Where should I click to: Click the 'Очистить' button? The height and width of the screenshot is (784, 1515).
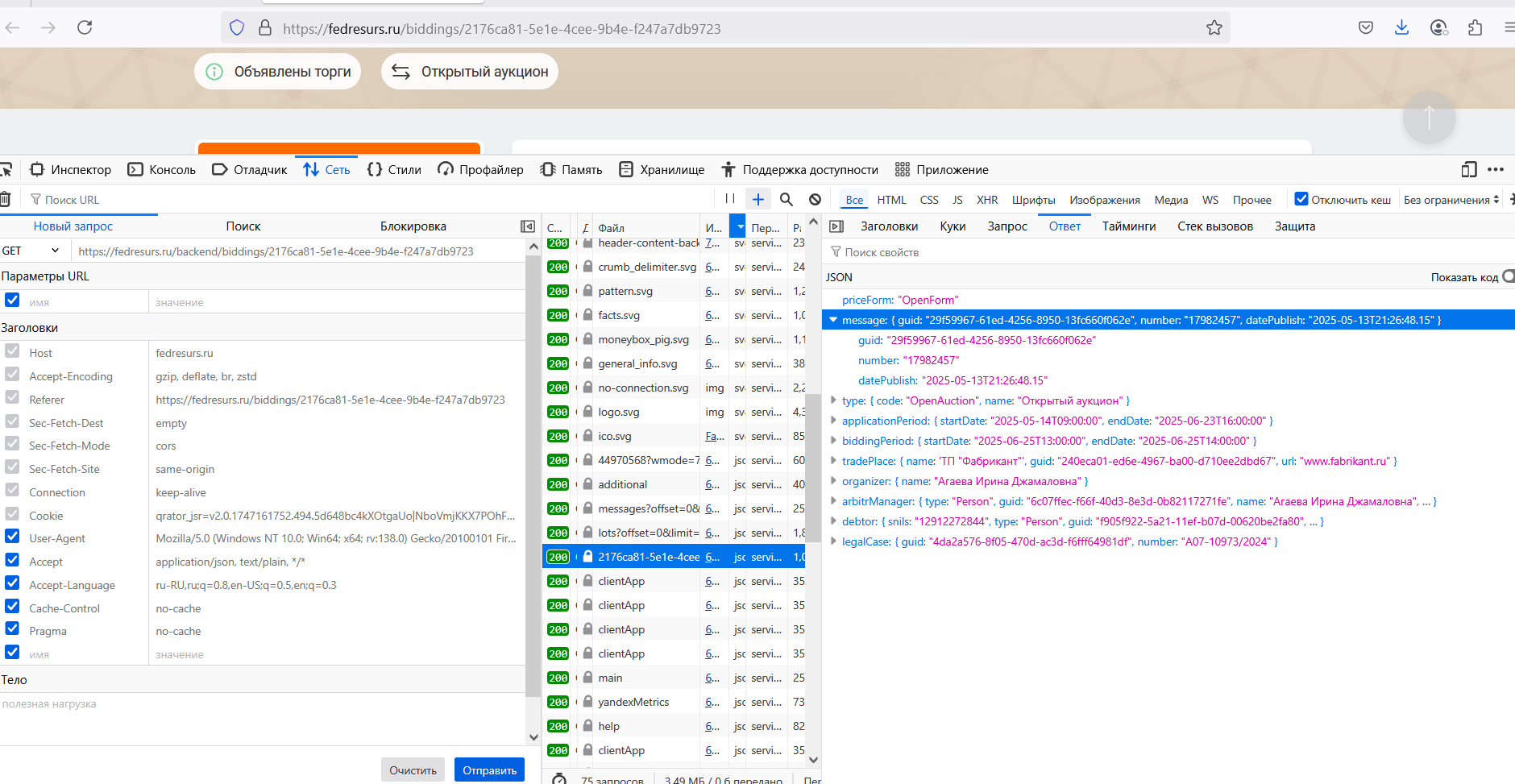[x=413, y=770]
